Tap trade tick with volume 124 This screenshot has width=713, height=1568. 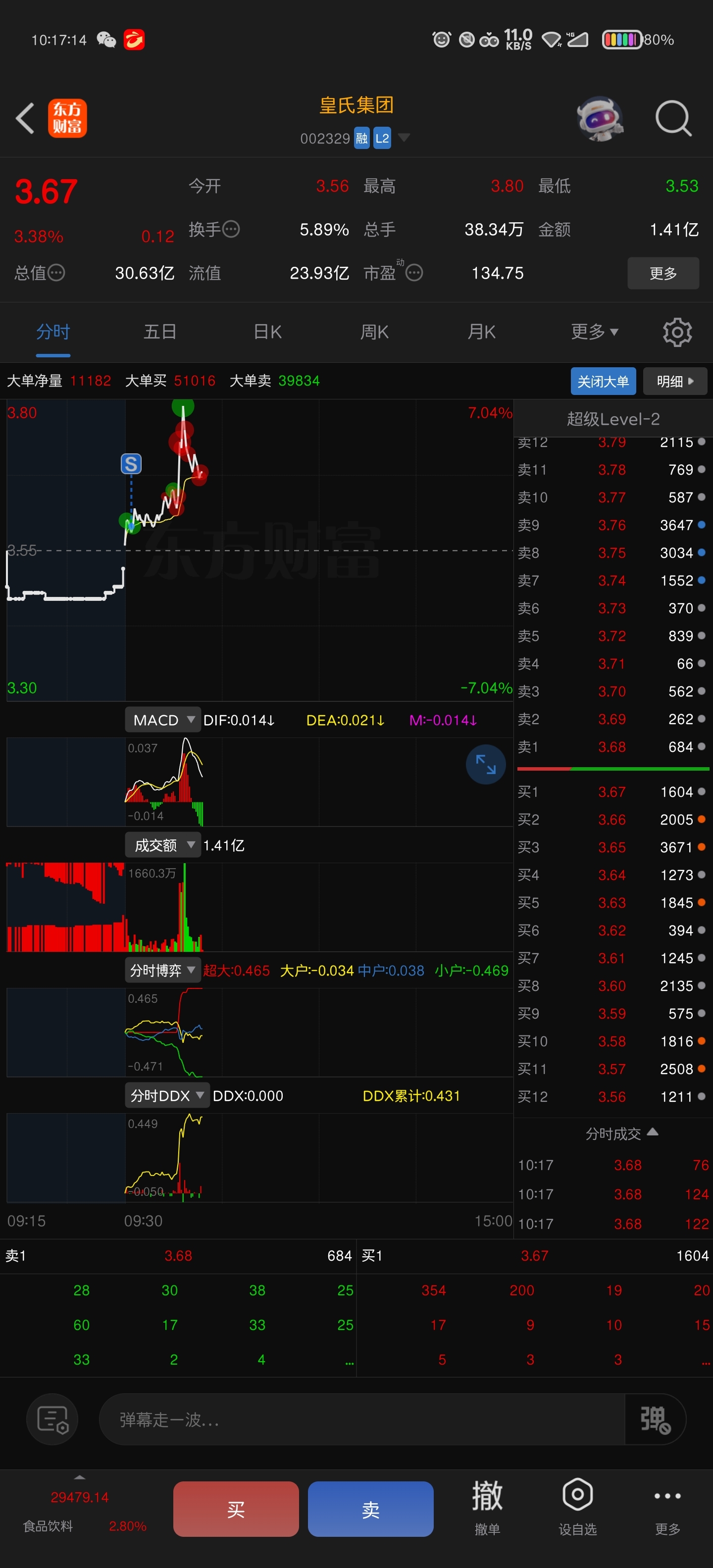pyautogui.click(x=614, y=1194)
